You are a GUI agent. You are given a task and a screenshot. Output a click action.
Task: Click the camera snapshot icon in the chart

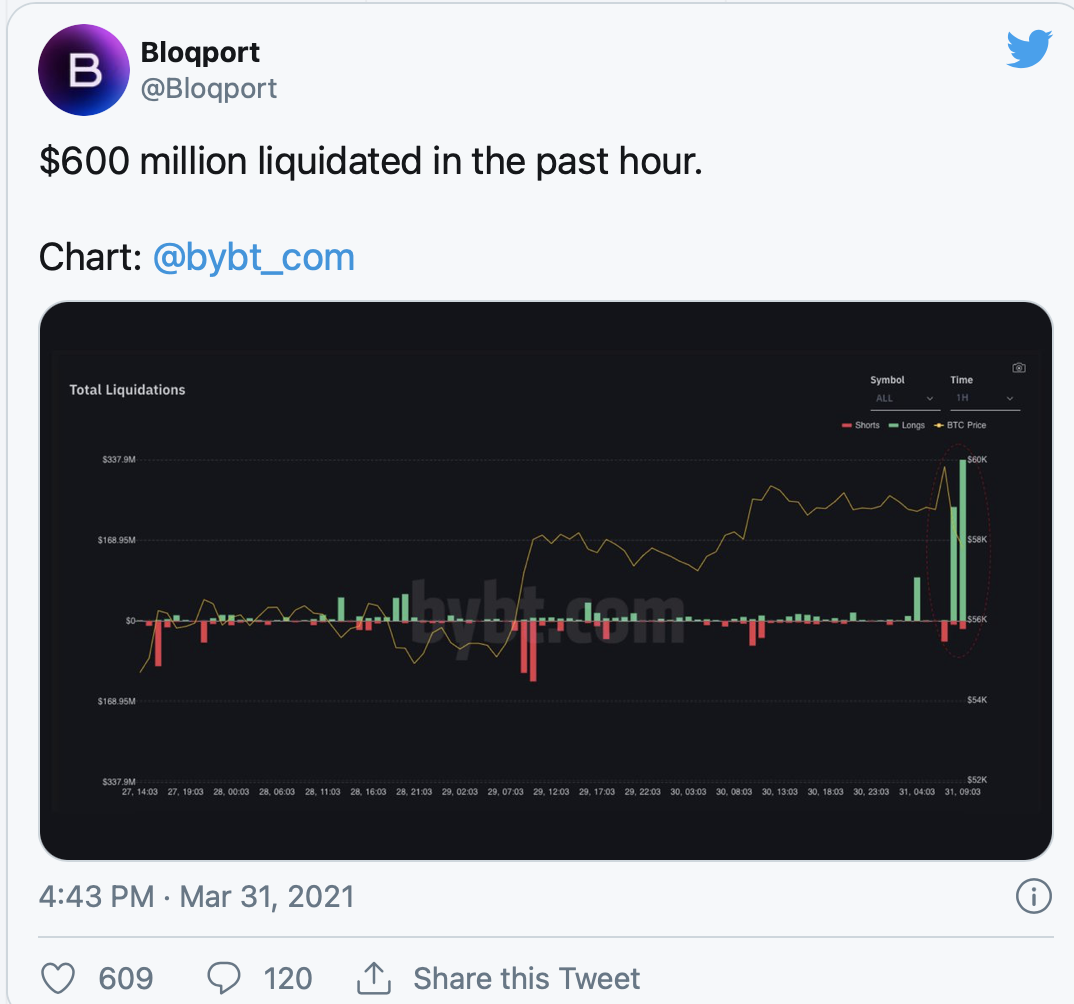(1018, 368)
